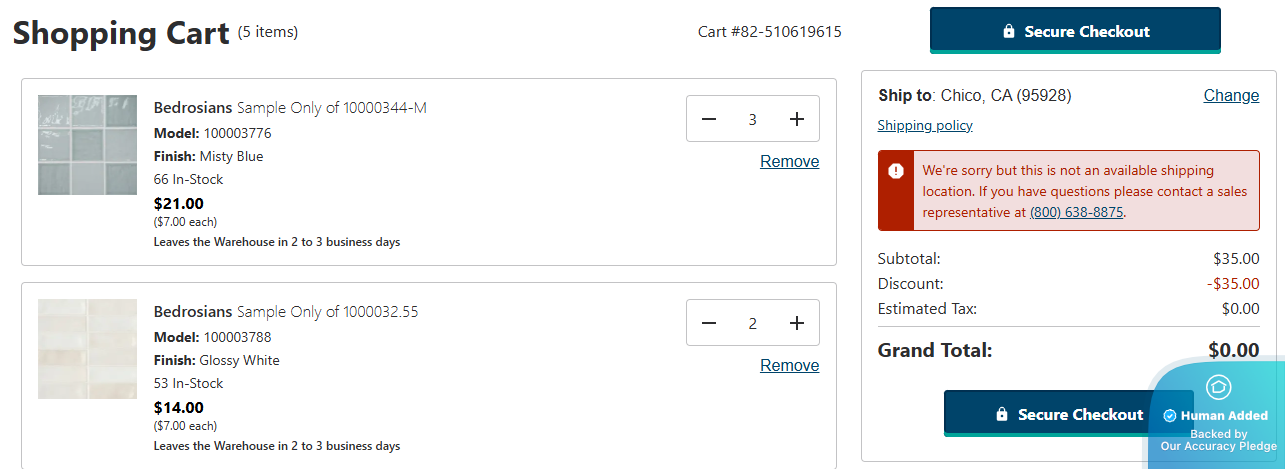Remove the Misty Blue sample from cart
Screen dimensions: 1285x469
click(x=789, y=162)
